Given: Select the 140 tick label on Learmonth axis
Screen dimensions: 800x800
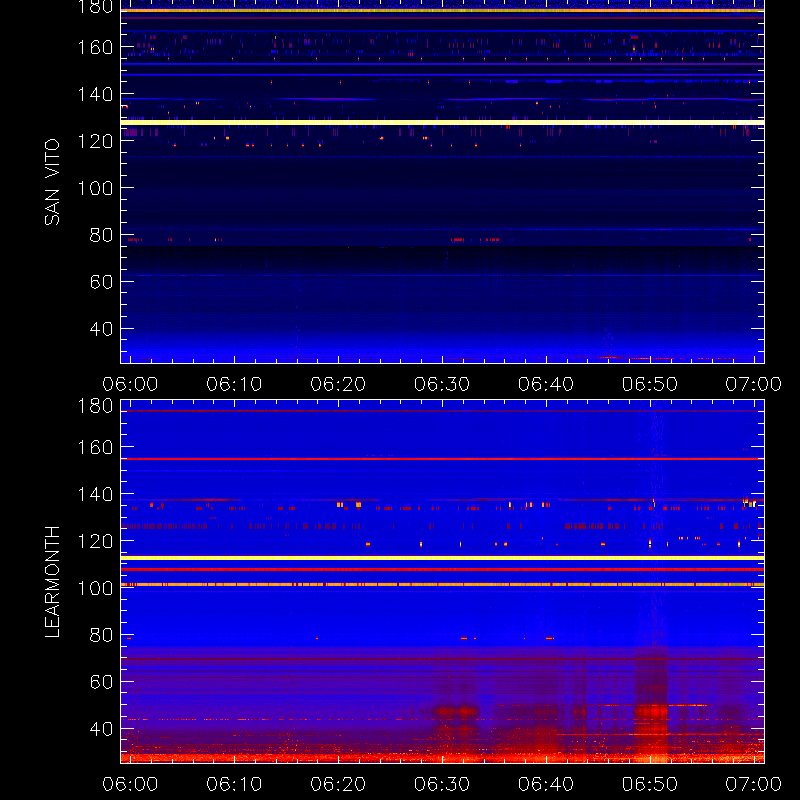Looking at the screenshot, I should (95, 494).
